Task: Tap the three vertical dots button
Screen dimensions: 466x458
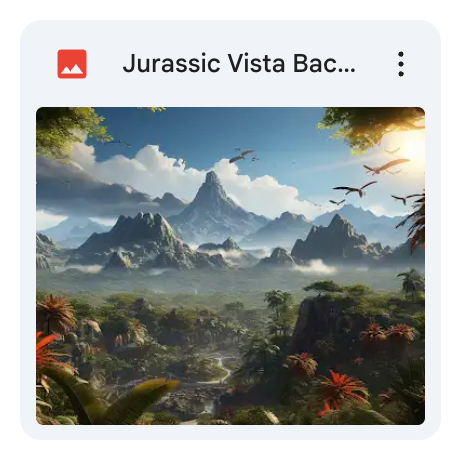Action: coord(401,64)
